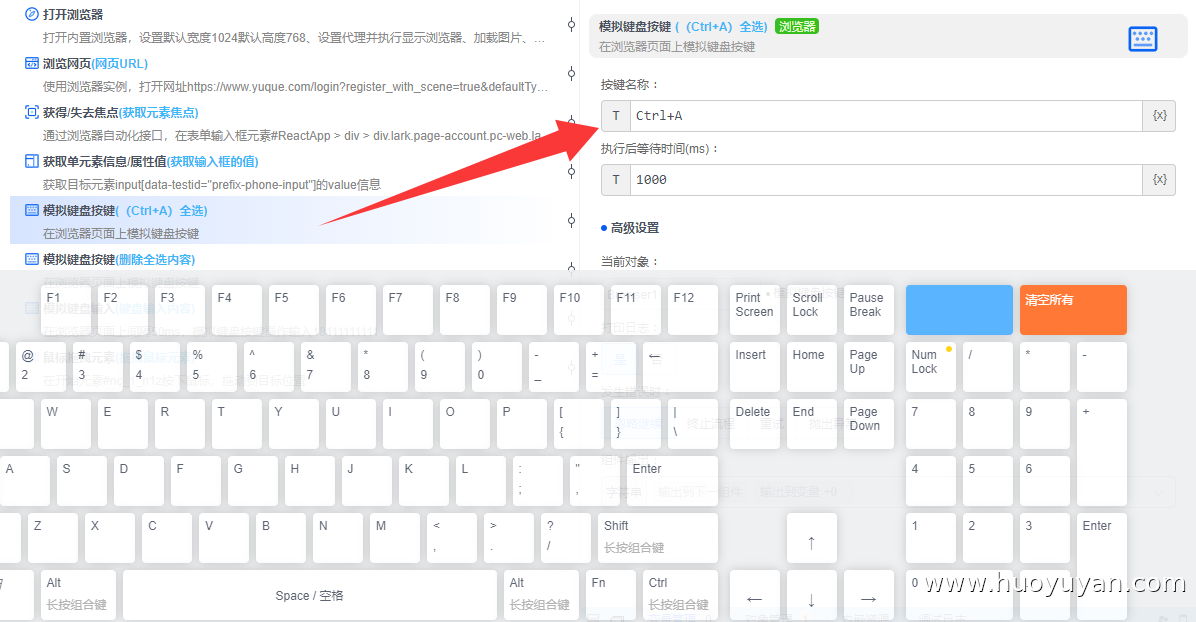
Task: Click the F12 key
Action: tap(693, 310)
